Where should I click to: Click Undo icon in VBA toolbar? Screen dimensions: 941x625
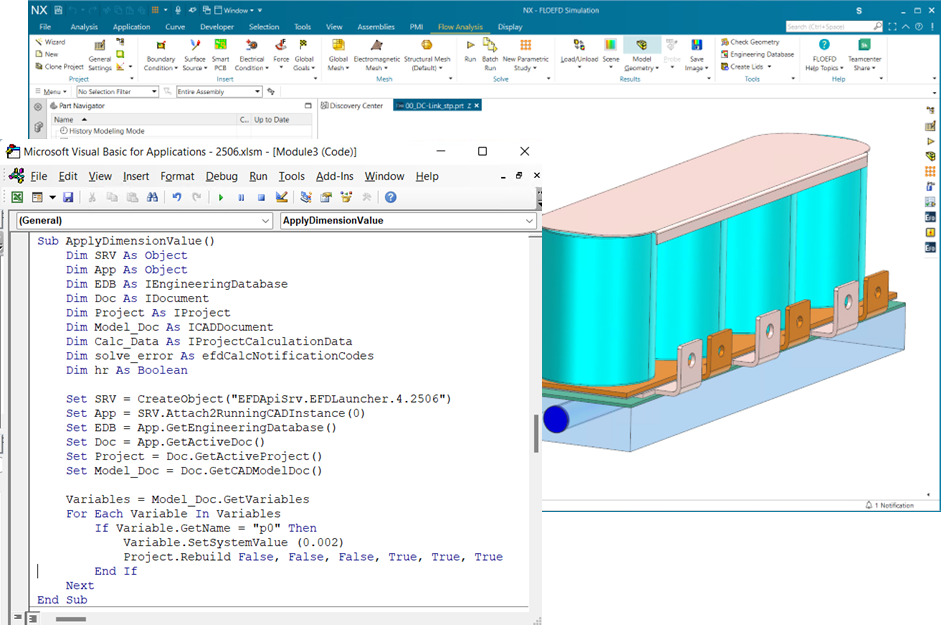click(x=176, y=197)
